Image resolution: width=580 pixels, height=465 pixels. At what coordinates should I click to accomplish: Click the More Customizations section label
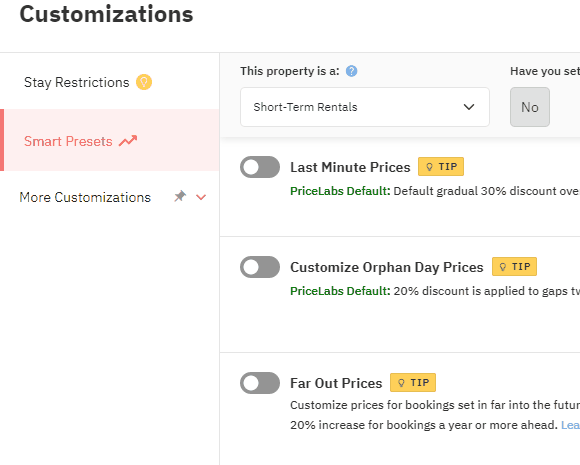[85, 197]
